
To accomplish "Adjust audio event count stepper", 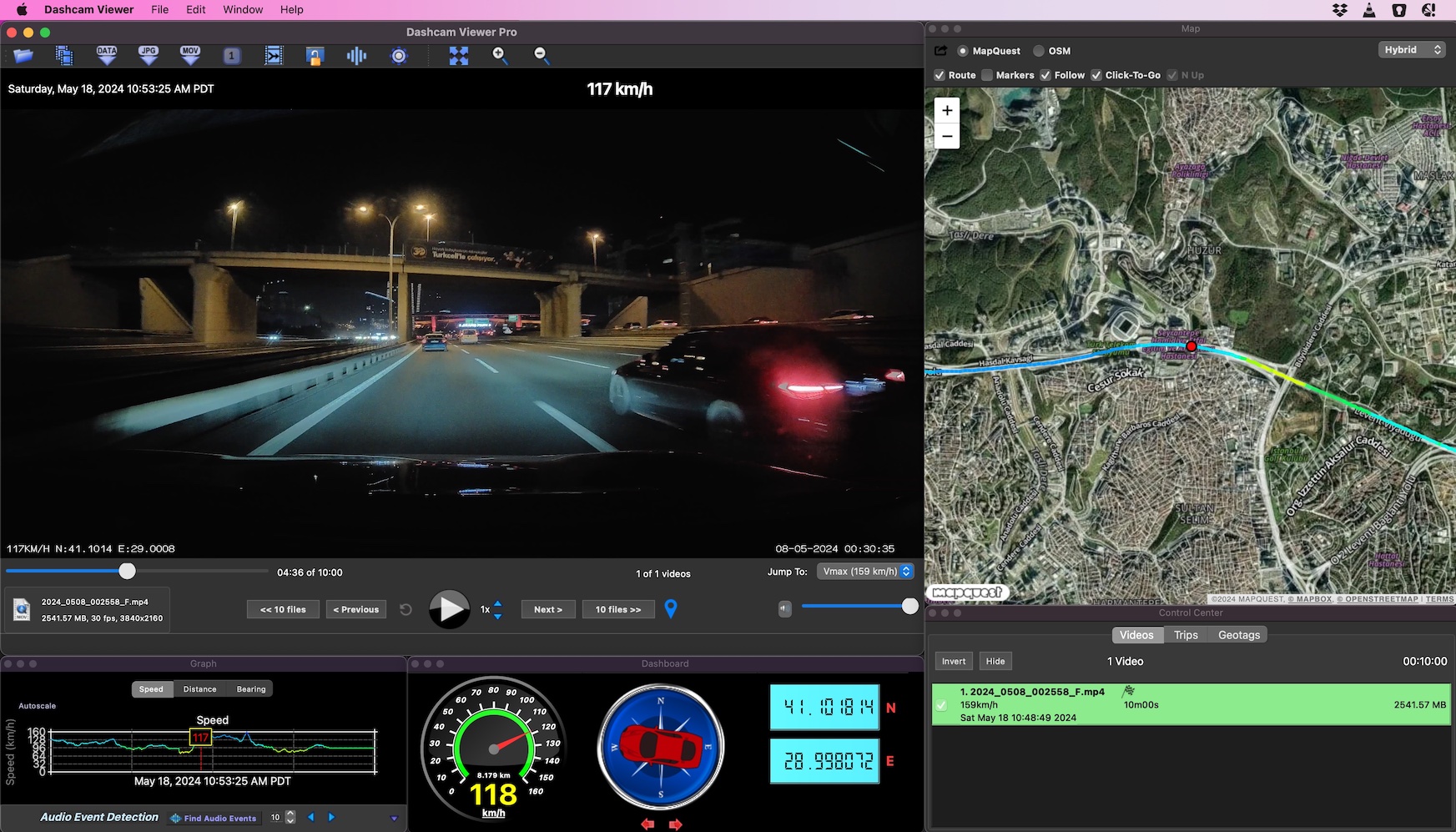I will click(x=290, y=818).
